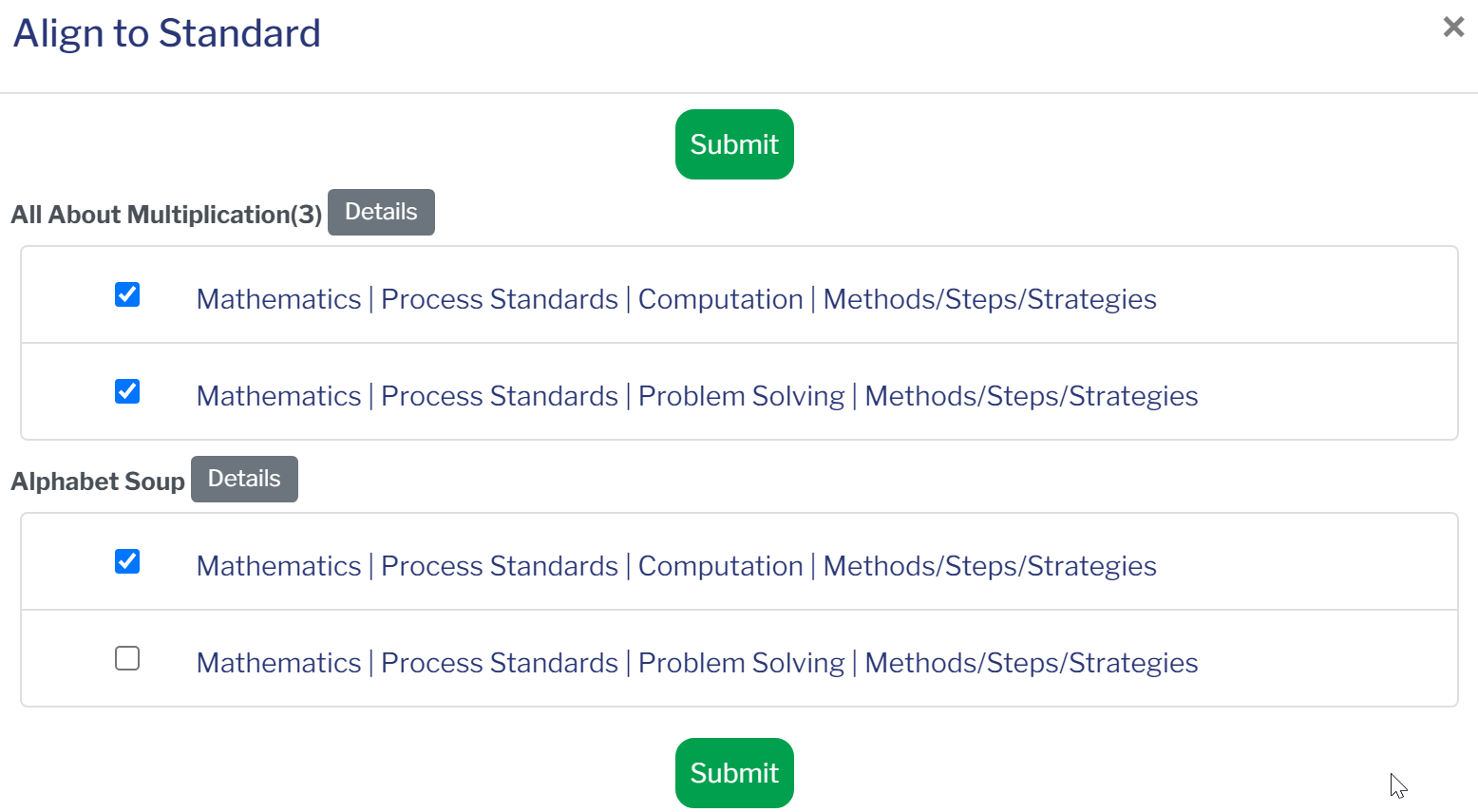This screenshot has height=812, width=1478.
Task: Click the Alphabet Soup heading text
Action: (x=98, y=482)
